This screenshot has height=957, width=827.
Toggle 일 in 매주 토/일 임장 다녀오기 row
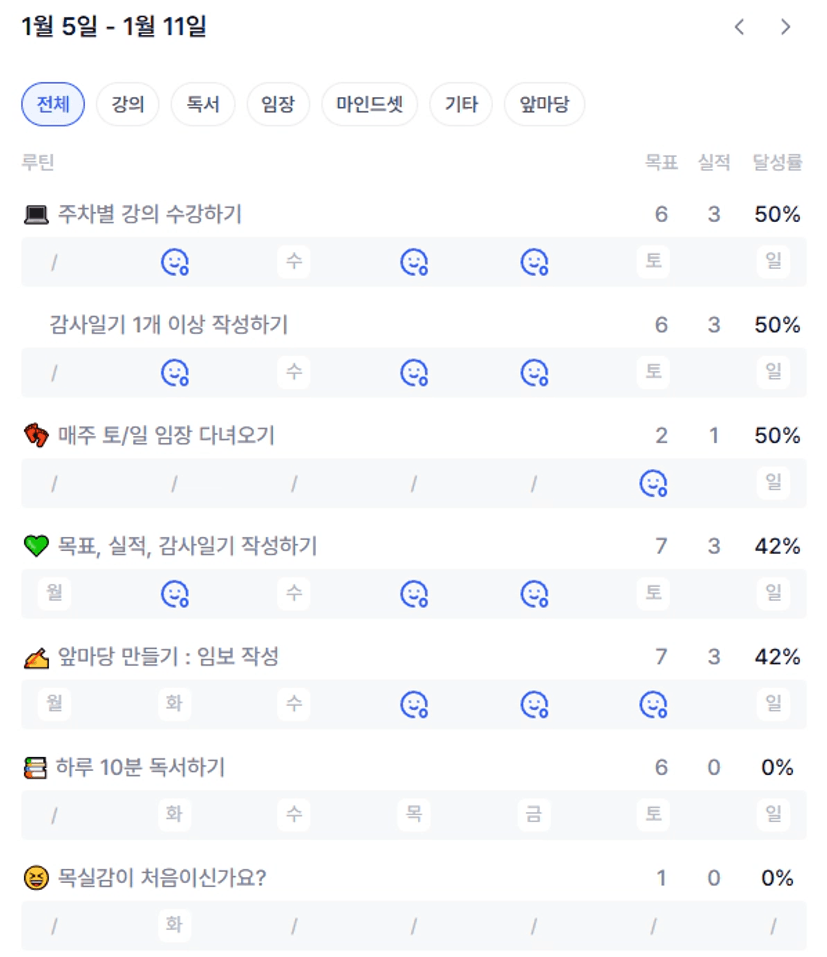click(773, 483)
